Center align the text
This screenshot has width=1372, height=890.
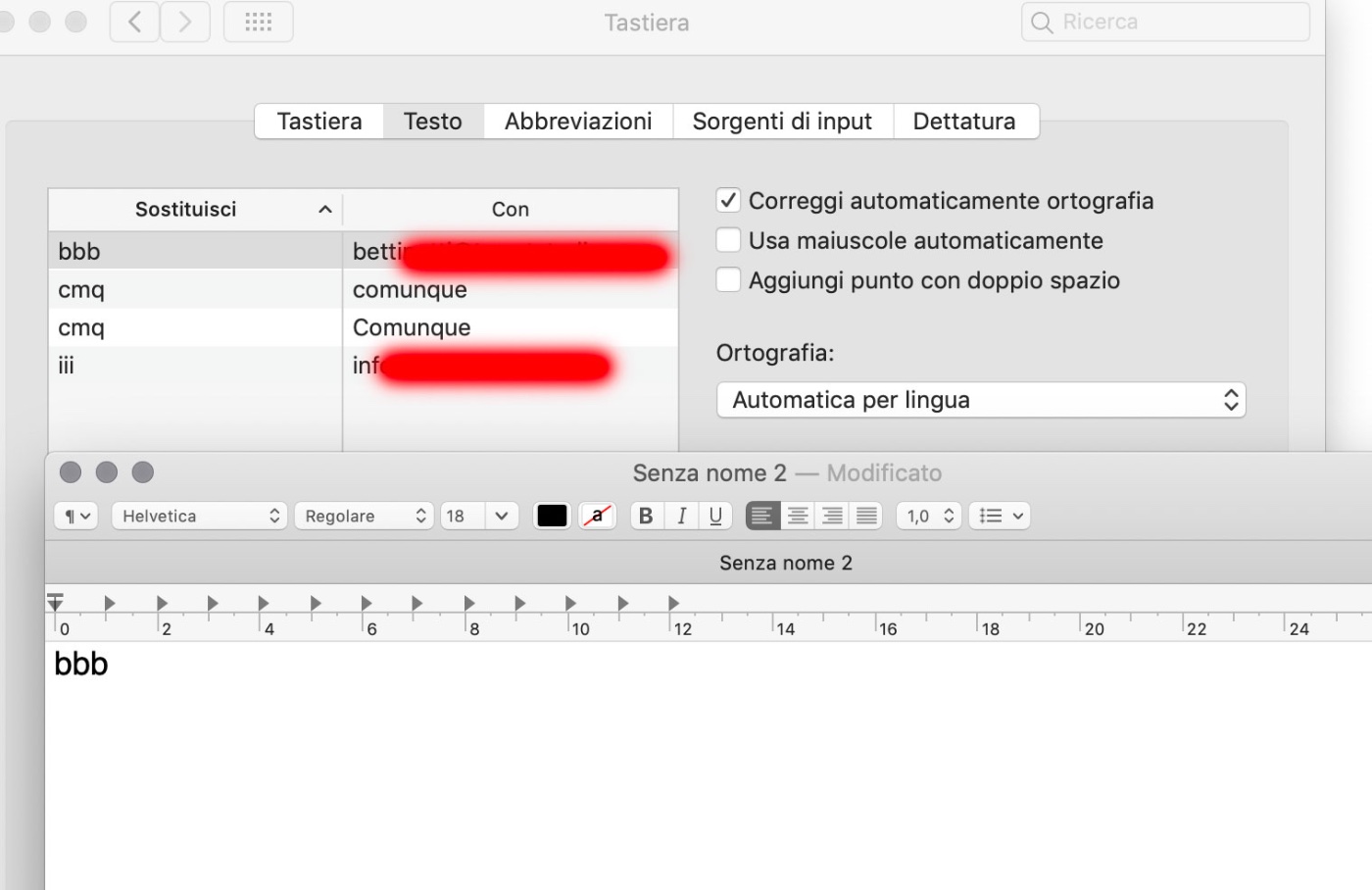(x=798, y=516)
